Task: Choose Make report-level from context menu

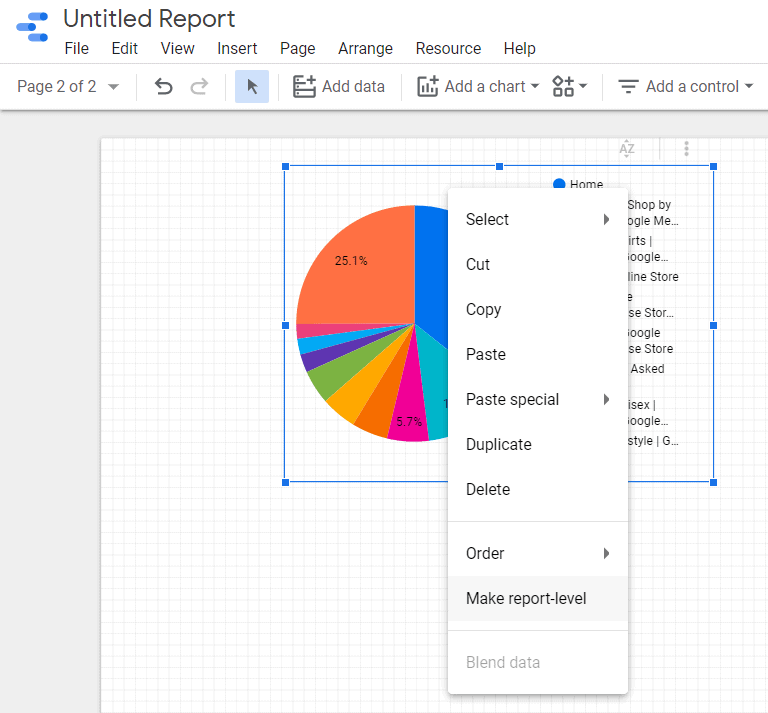Action: point(527,599)
